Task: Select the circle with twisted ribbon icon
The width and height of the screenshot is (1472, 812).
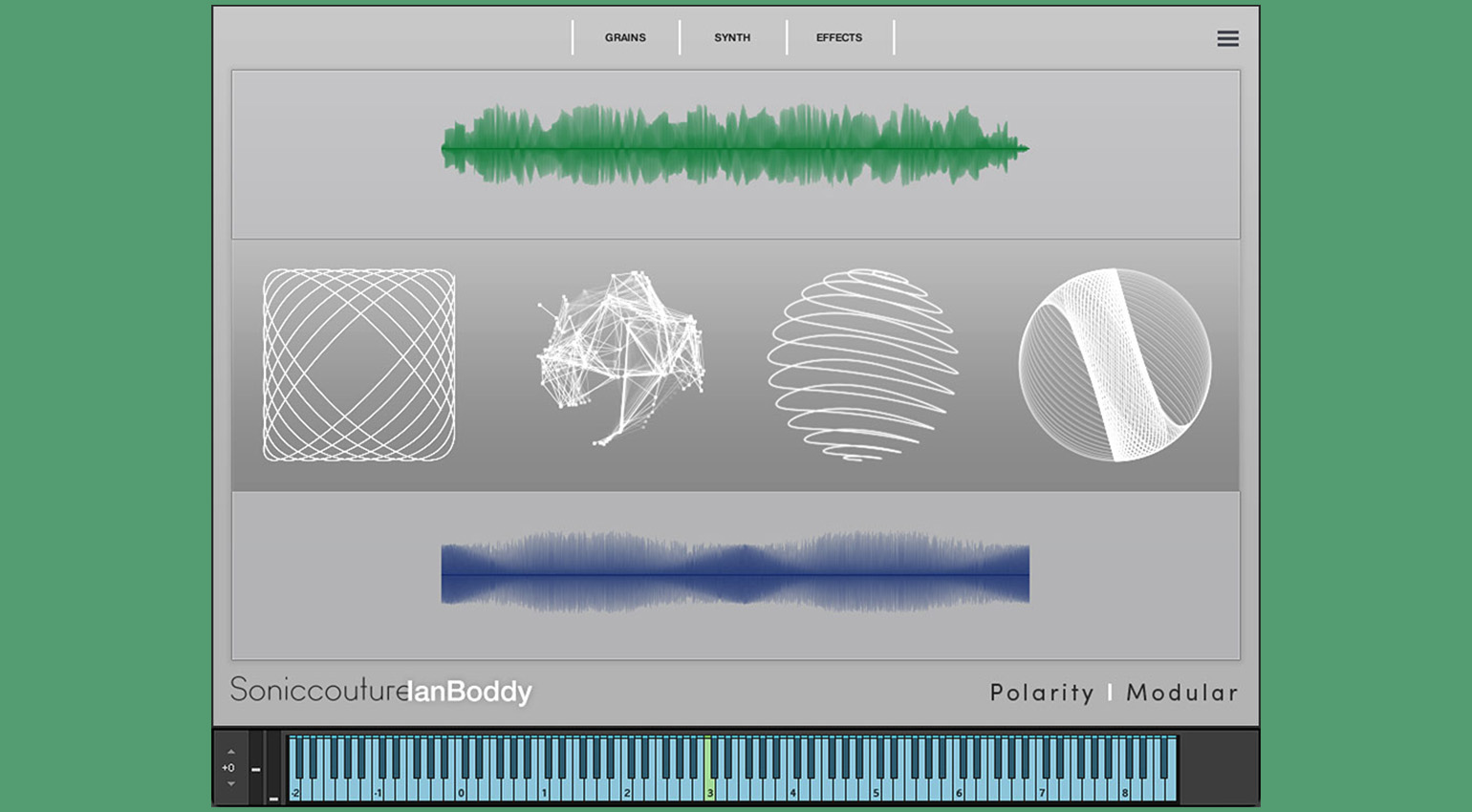Action: click(x=1115, y=365)
